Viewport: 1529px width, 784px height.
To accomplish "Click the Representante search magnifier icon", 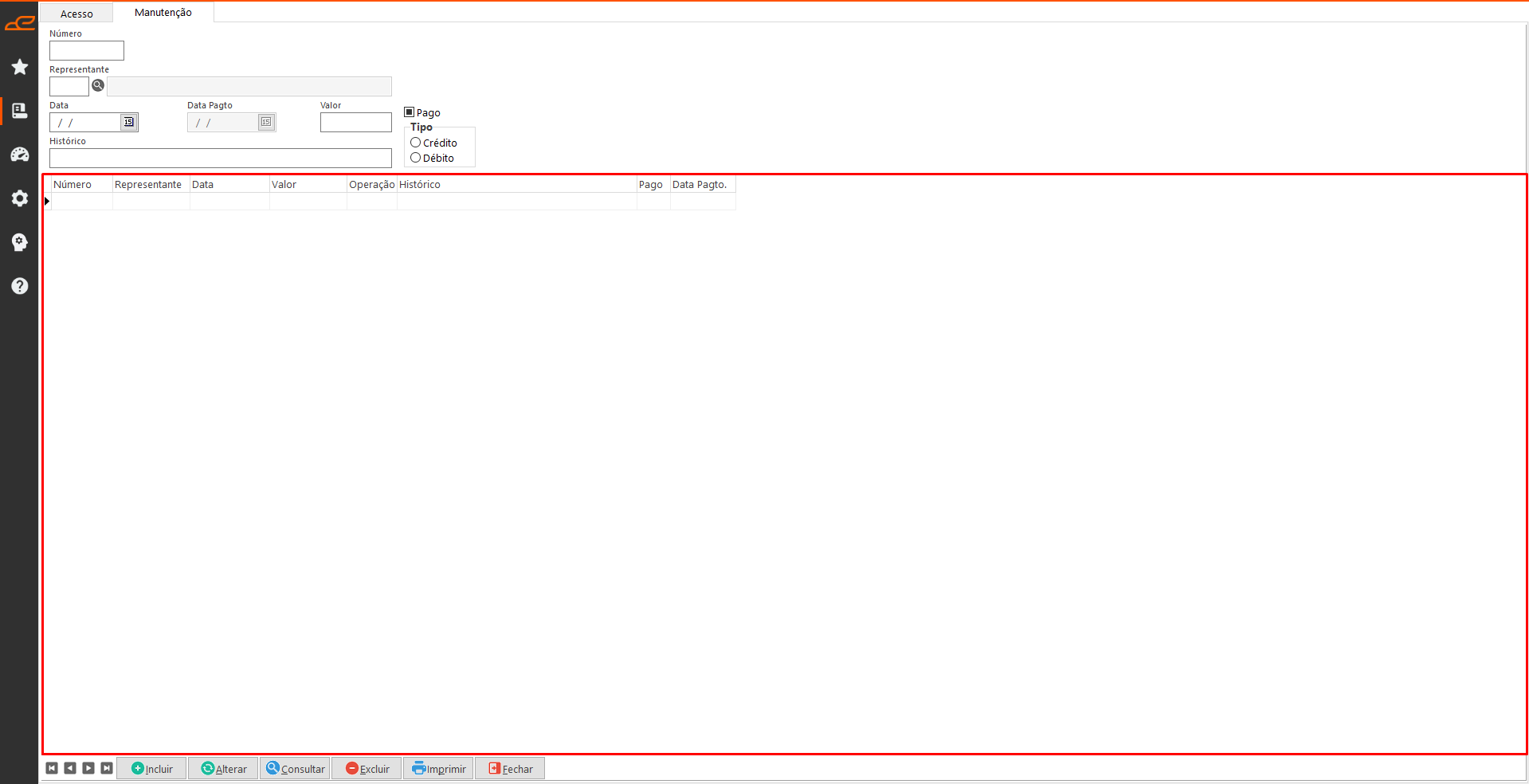I will click(98, 85).
